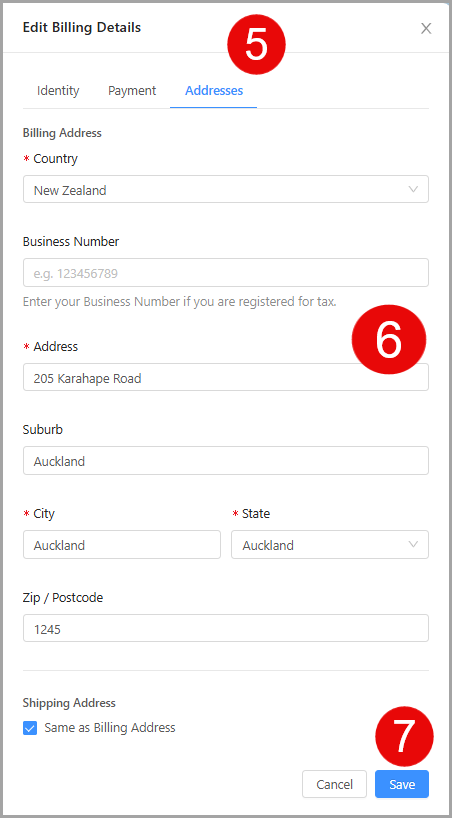The image size is (452, 818).
Task: Click the Country dropdown chevron arrow
Action: pyautogui.click(x=413, y=189)
